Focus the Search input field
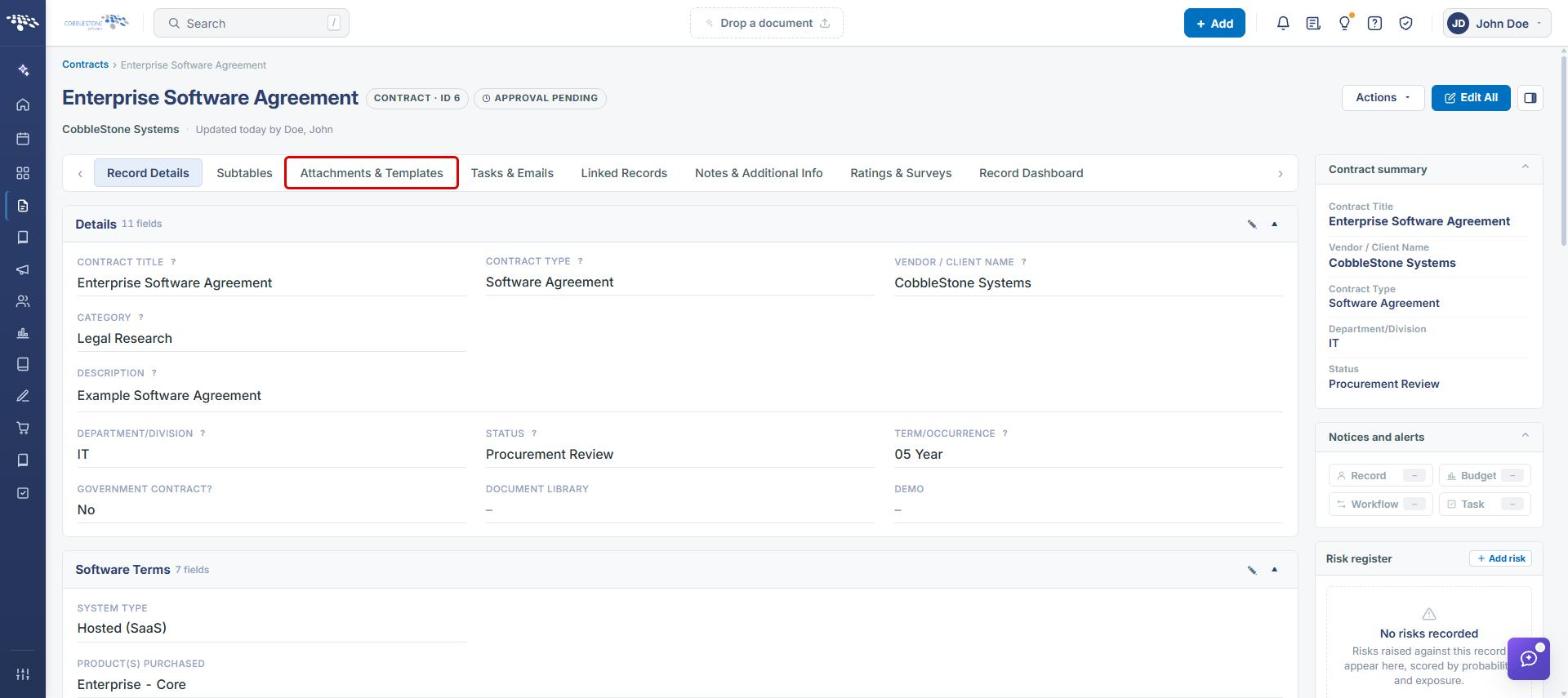 click(x=251, y=23)
